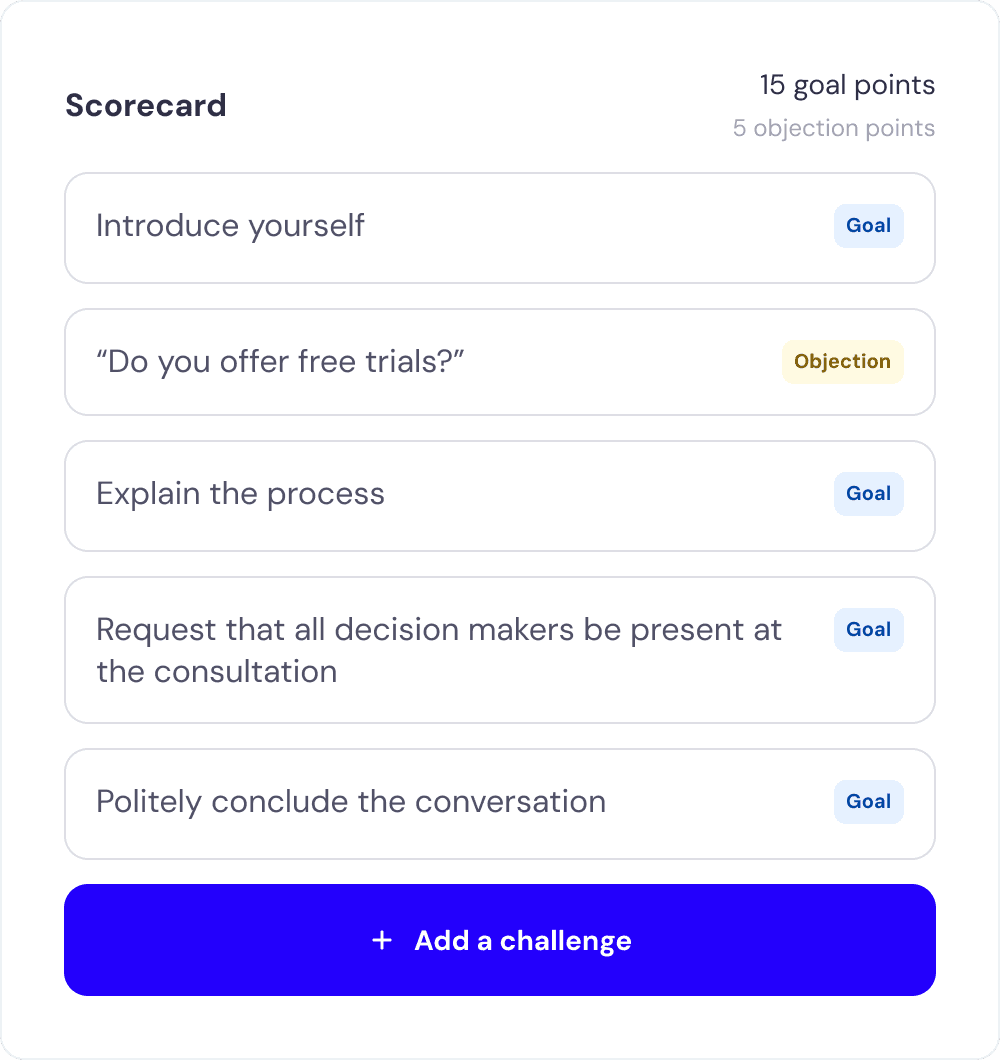
Task: Click the 5 objection points counter
Action: (834, 128)
